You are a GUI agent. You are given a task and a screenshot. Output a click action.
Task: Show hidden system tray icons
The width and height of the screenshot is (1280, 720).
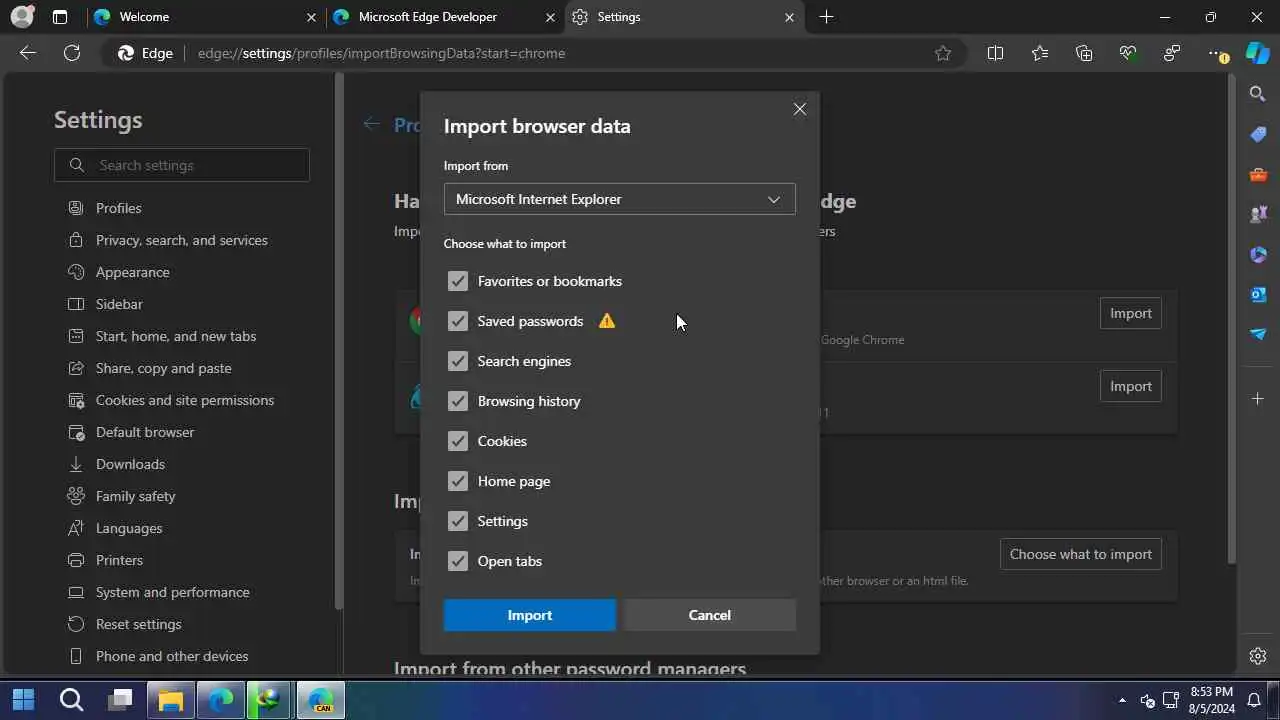1122,700
